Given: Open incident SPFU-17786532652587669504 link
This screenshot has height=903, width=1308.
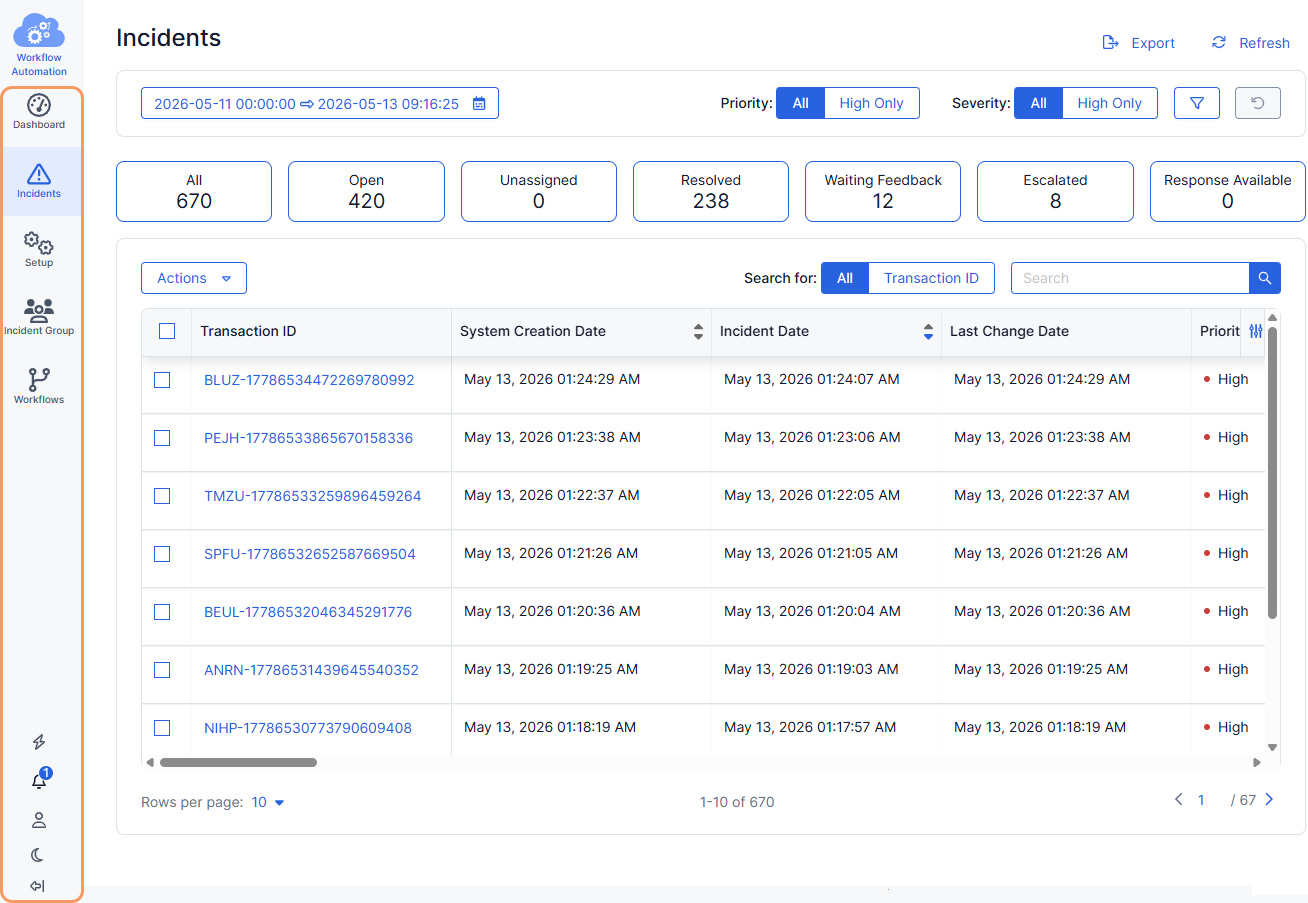Looking at the screenshot, I should (x=310, y=554).
